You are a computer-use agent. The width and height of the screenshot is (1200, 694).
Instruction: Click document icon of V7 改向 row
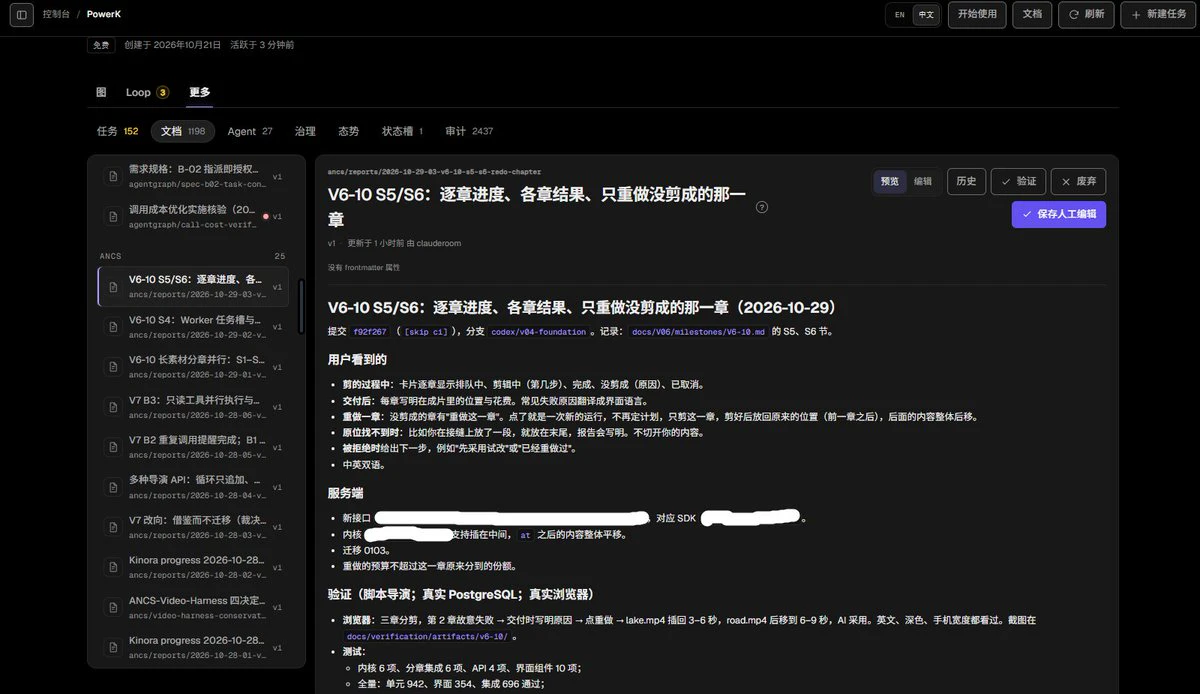(x=113, y=526)
